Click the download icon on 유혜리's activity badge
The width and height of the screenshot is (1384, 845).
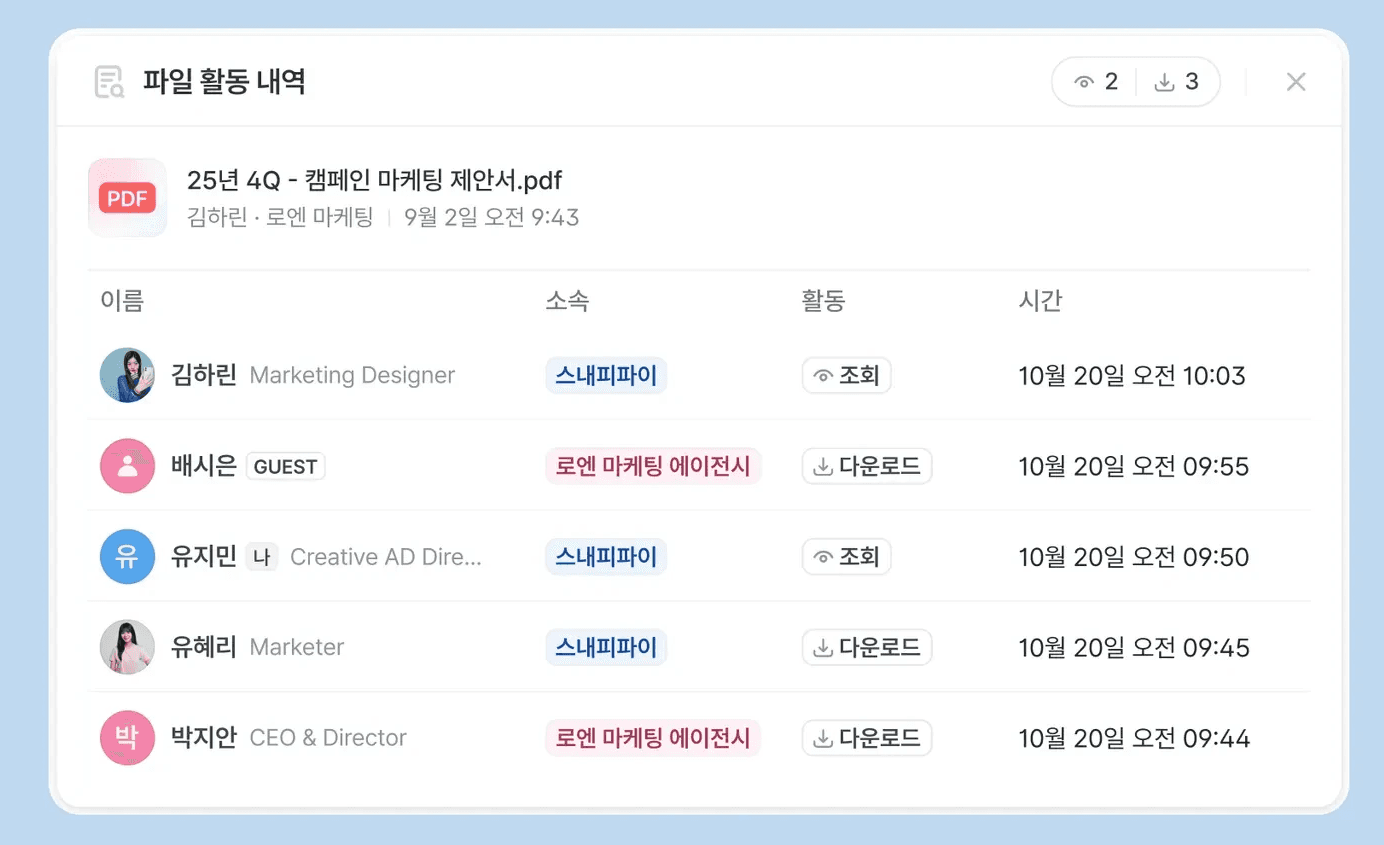[823, 647]
